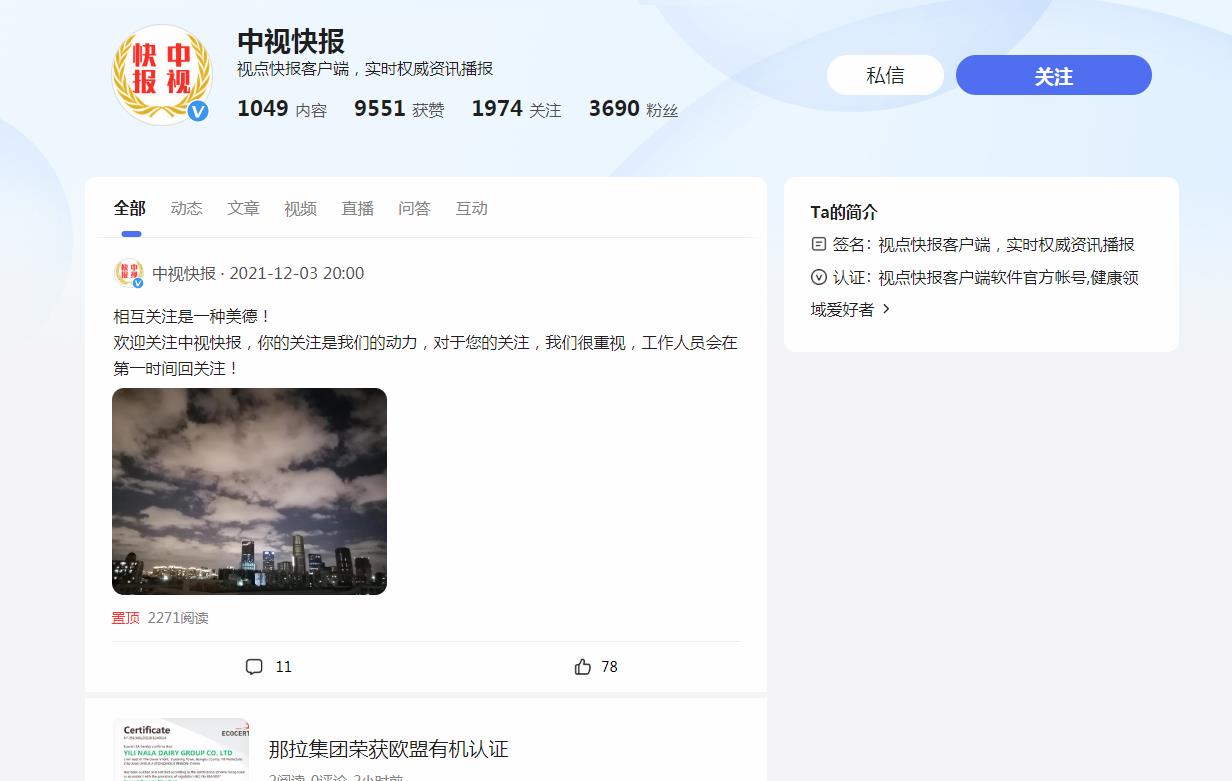1232x781 pixels.
Task: Click the blue verified badge on the large avatar
Action: (x=198, y=111)
